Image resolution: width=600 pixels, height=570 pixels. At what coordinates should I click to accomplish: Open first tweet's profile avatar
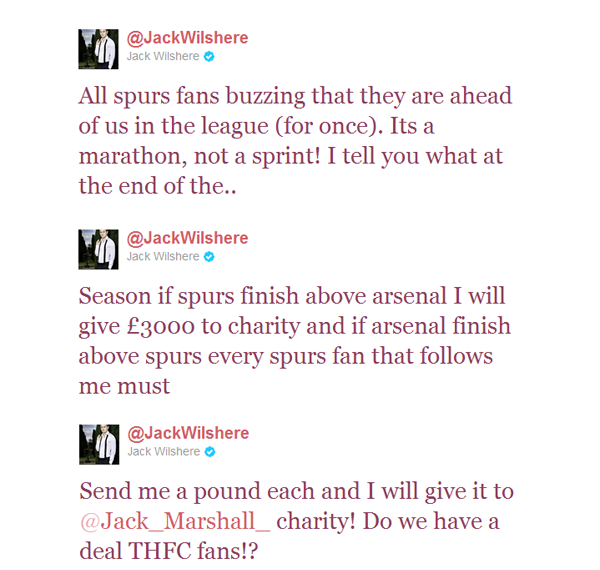(98, 49)
